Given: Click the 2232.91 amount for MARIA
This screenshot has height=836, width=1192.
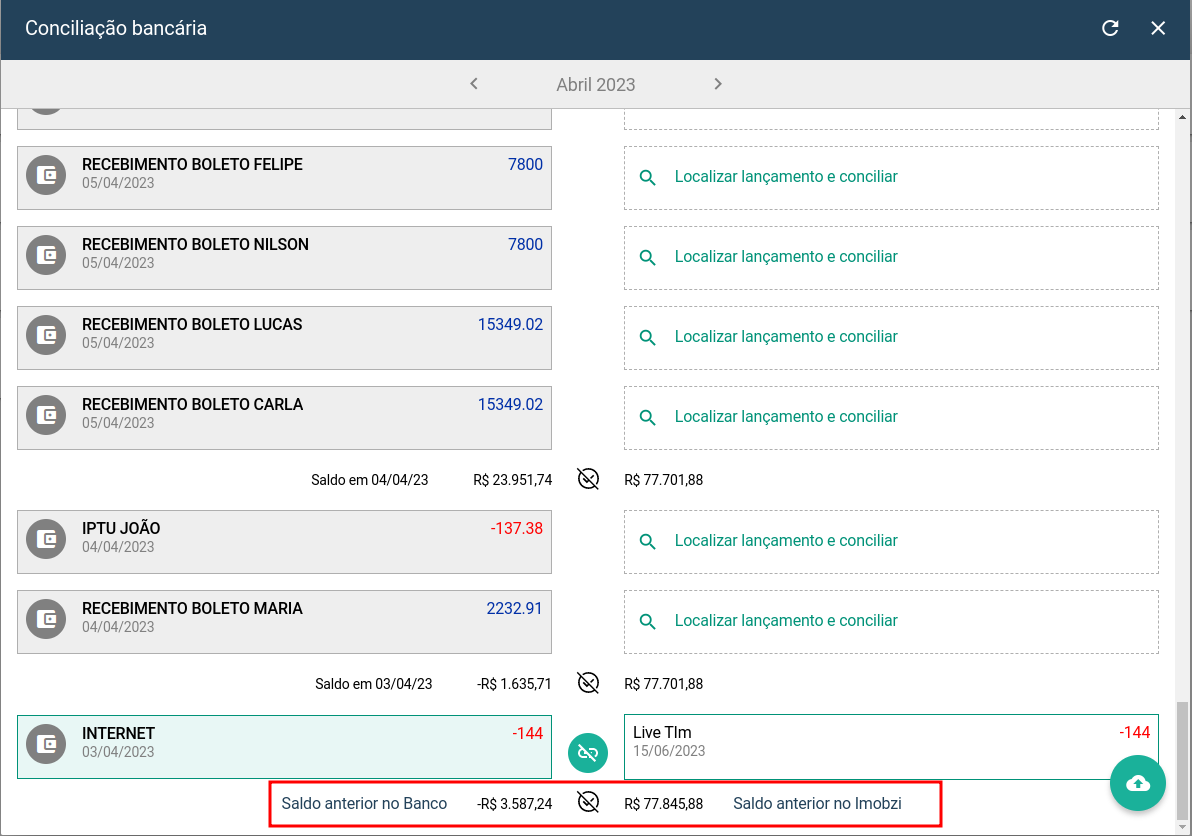Looking at the screenshot, I should click(x=515, y=609).
